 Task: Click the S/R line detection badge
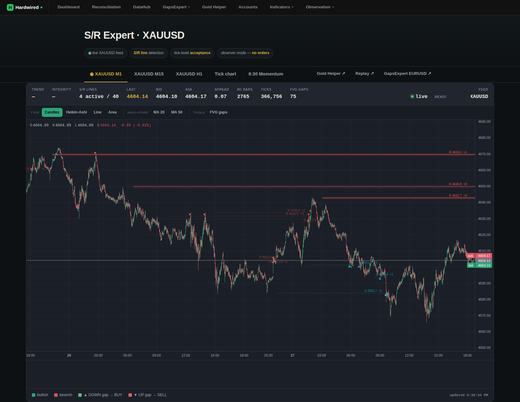point(149,53)
